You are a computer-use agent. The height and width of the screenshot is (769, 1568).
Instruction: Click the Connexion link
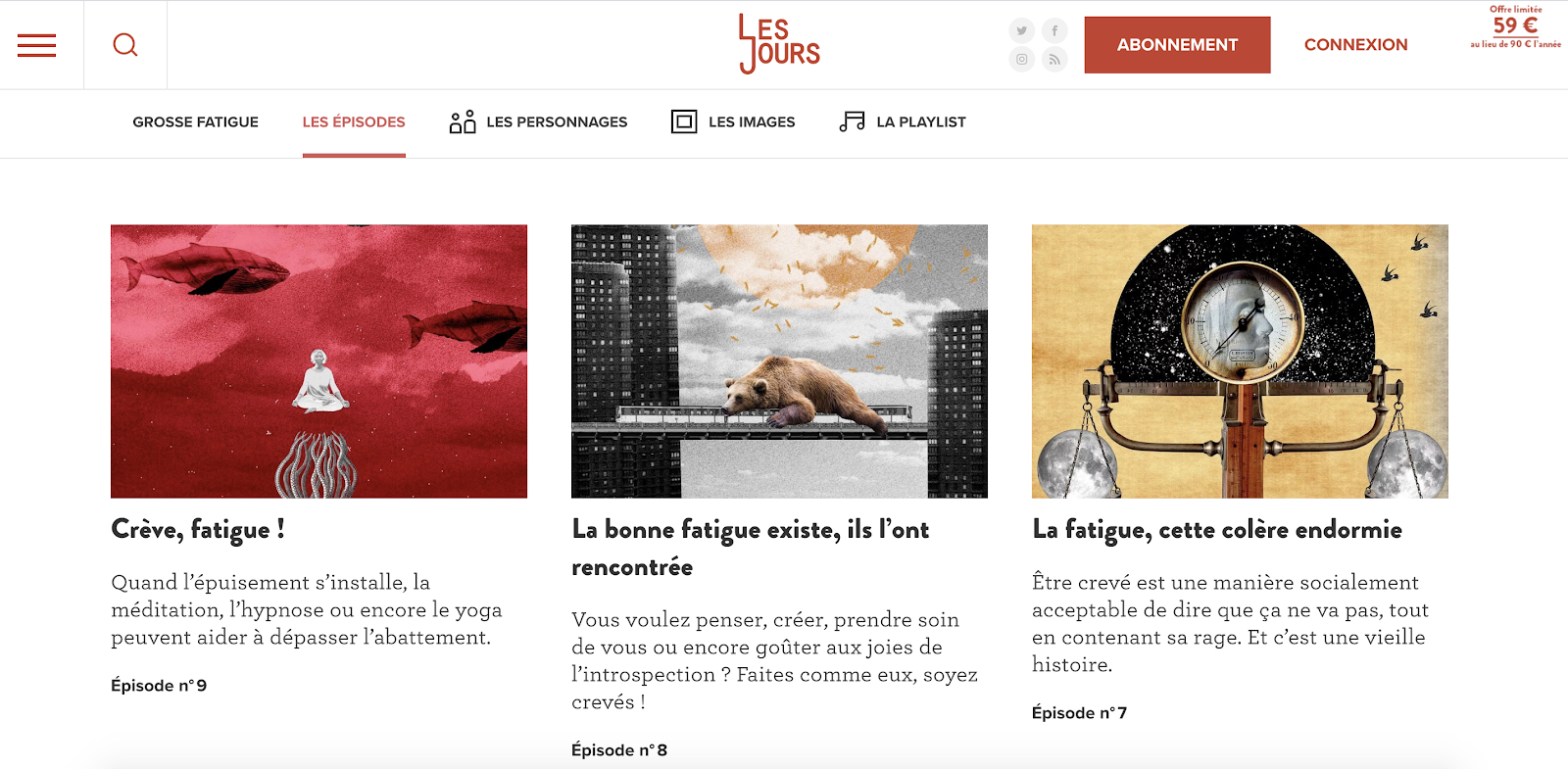1356,45
